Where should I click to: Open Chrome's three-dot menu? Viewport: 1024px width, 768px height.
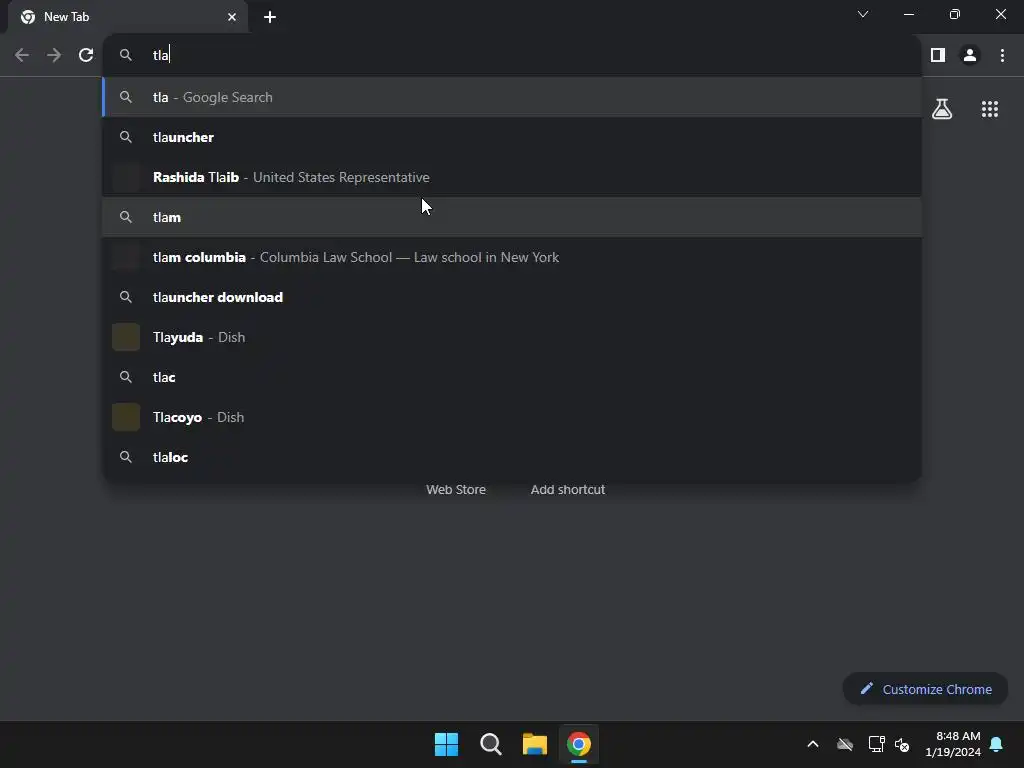point(1002,55)
